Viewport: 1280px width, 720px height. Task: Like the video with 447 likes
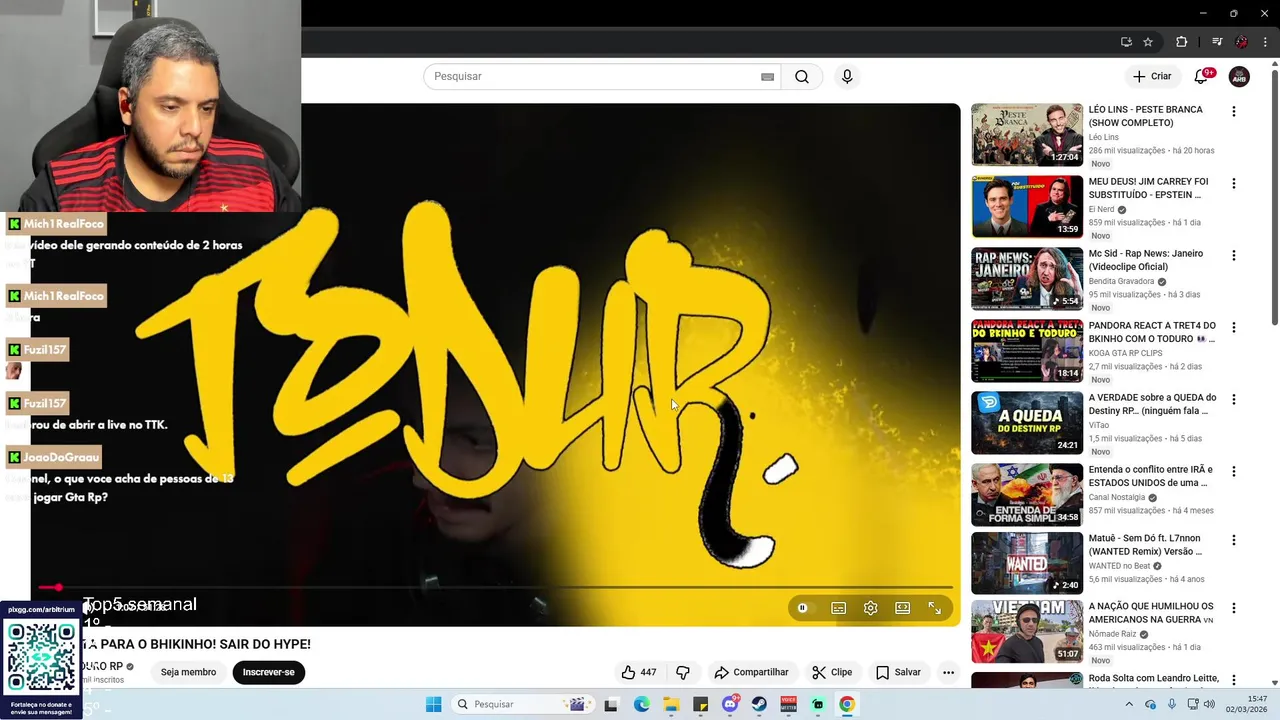pyautogui.click(x=638, y=672)
